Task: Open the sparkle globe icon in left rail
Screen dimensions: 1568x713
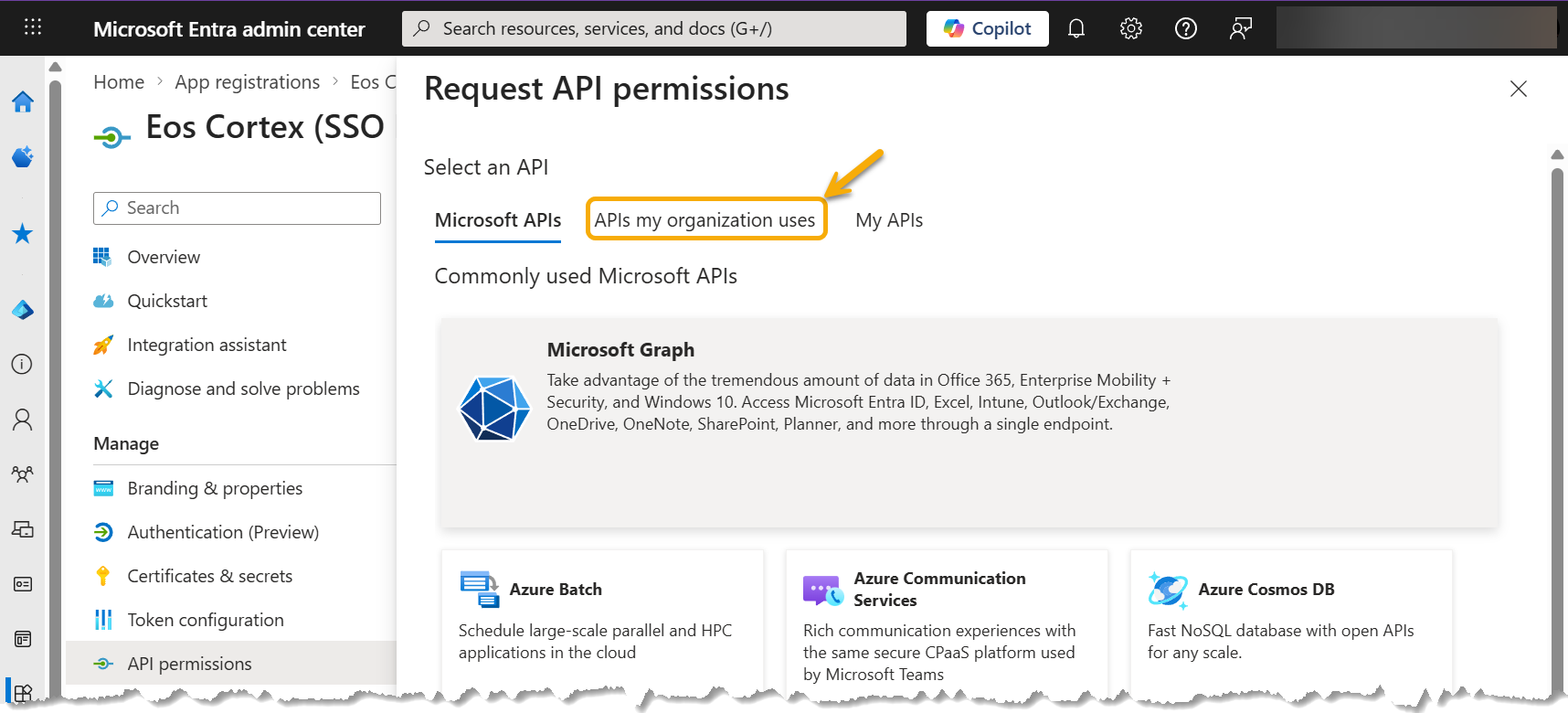Action: (23, 156)
